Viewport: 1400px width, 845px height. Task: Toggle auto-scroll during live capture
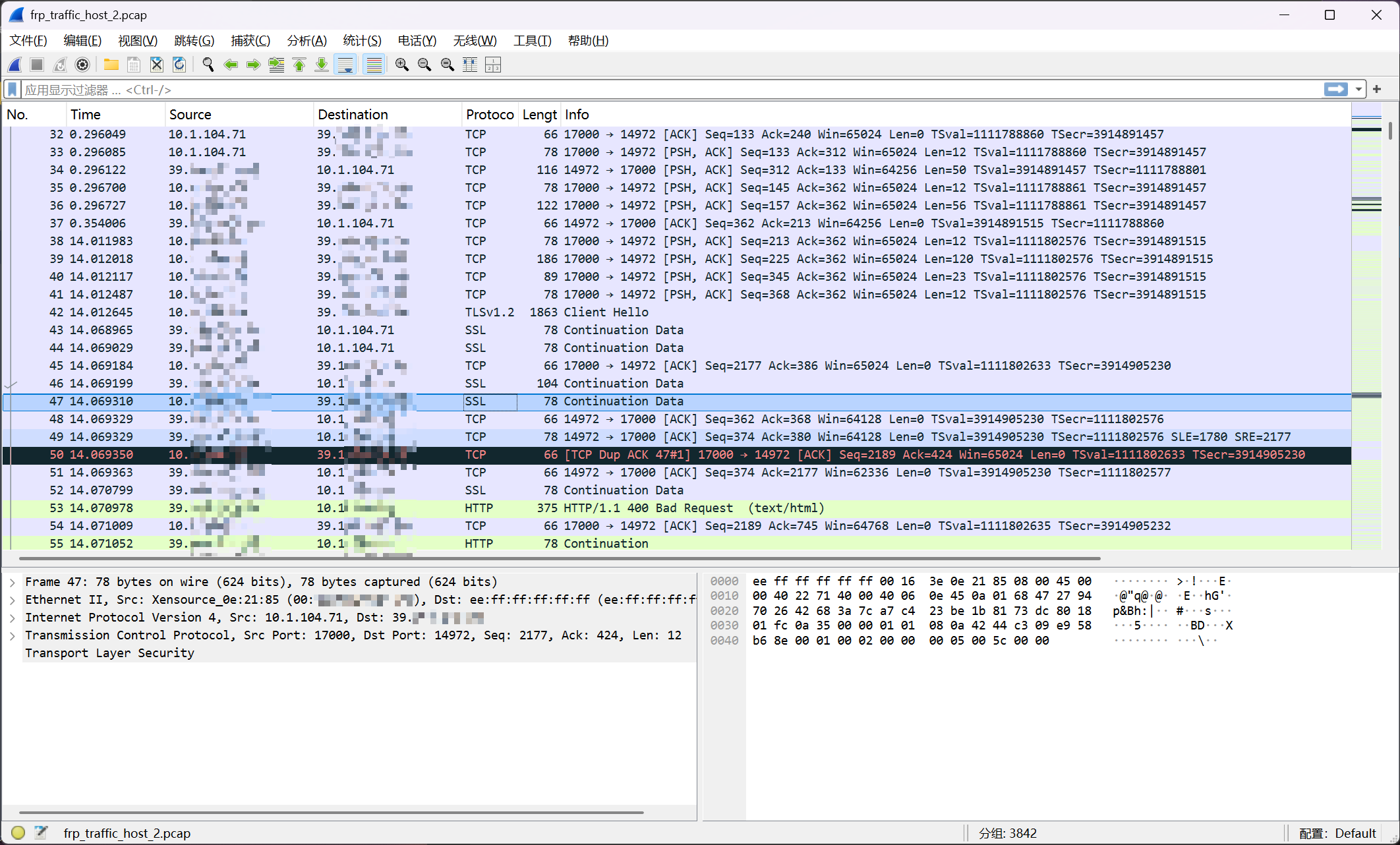tap(345, 65)
